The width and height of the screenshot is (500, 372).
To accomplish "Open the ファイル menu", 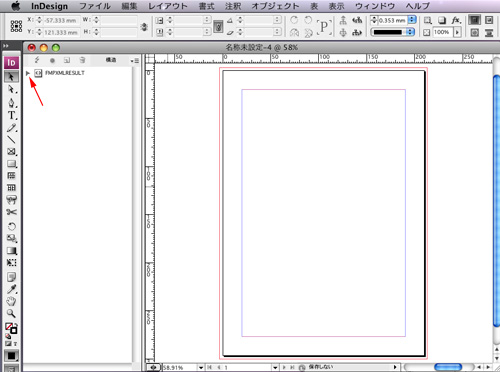I will tap(95, 6).
